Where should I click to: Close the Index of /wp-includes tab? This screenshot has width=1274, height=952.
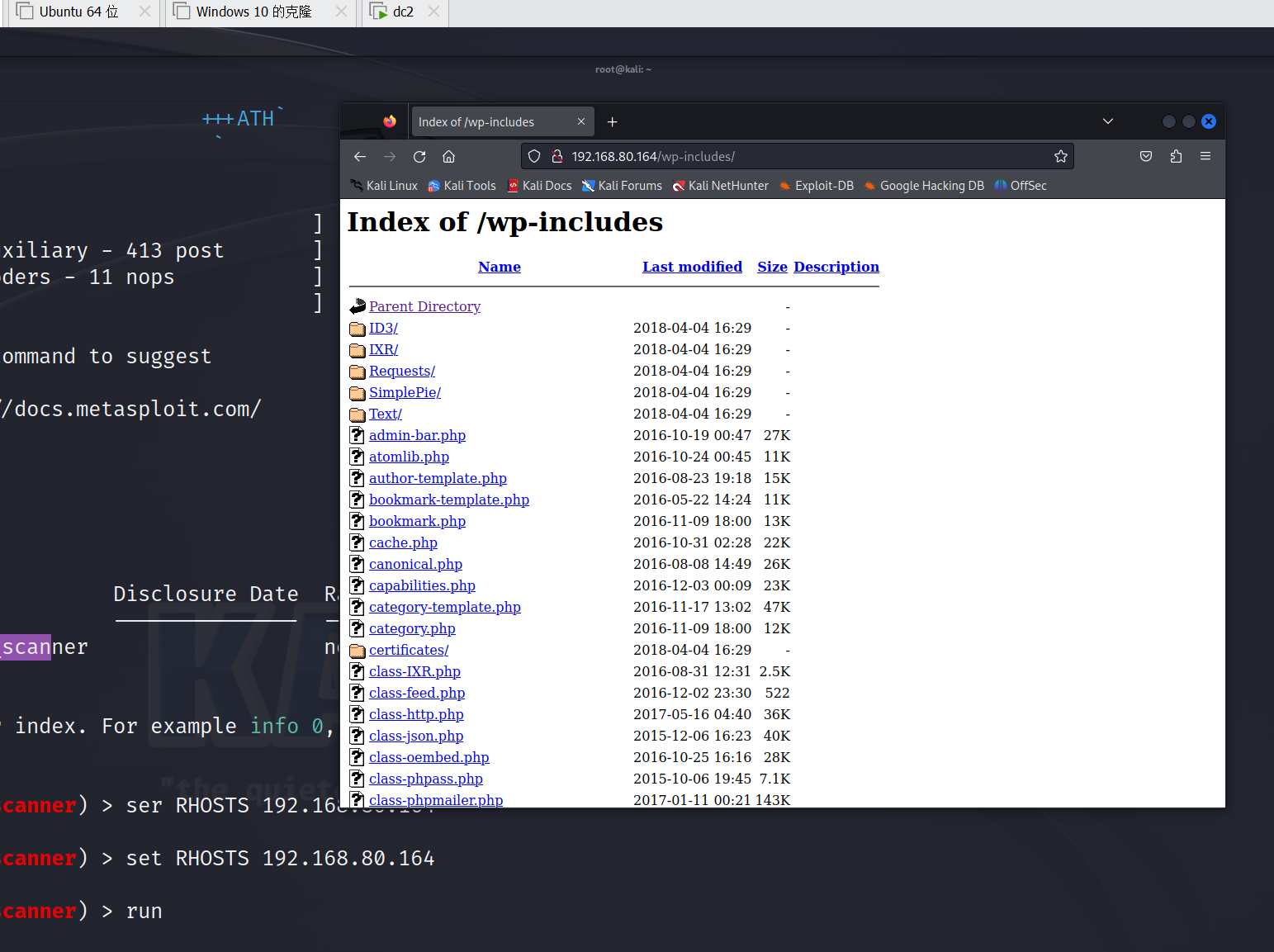tap(581, 122)
